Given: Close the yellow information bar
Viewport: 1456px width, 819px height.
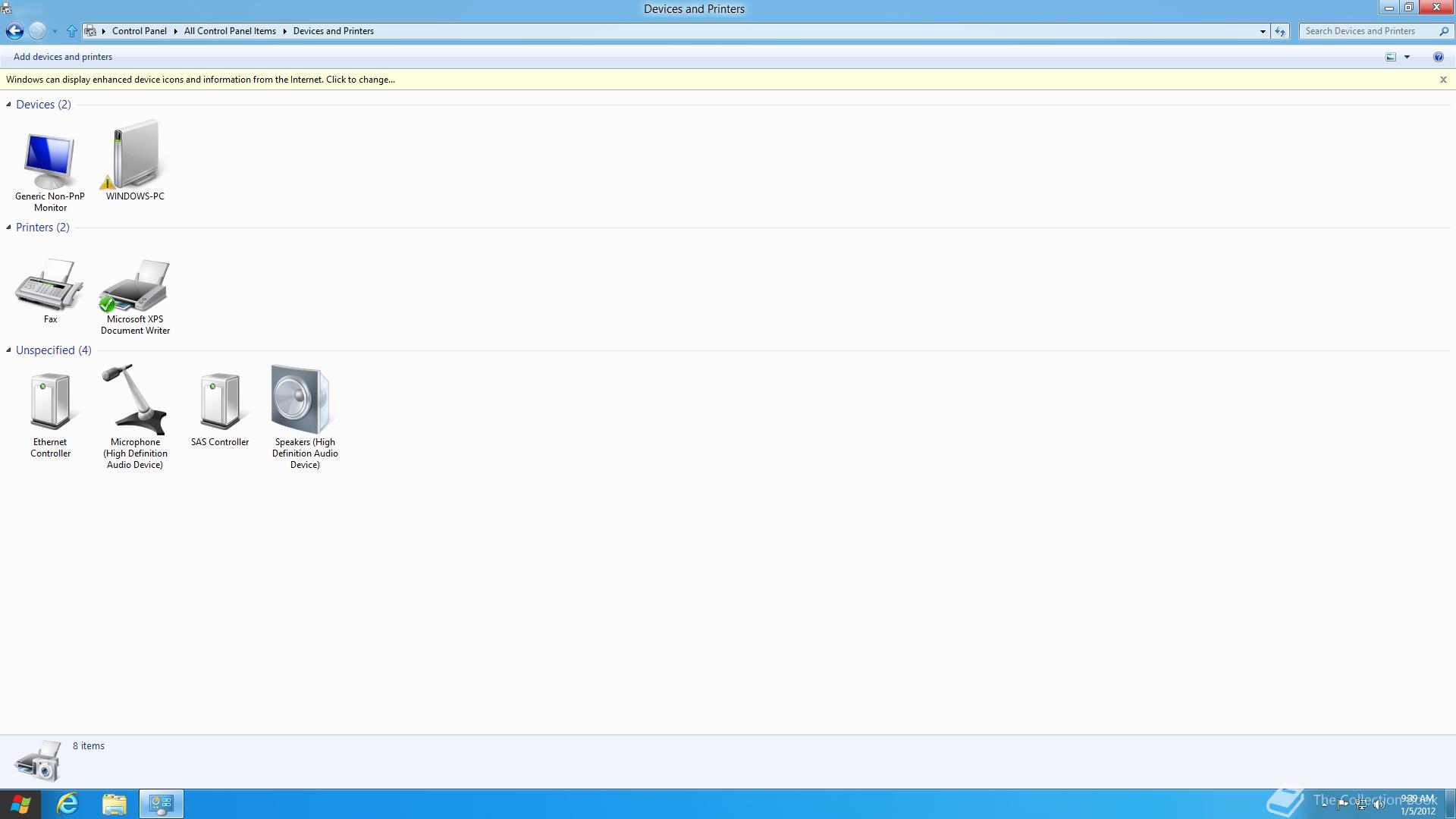Looking at the screenshot, I should click(x=1443, y=80).
